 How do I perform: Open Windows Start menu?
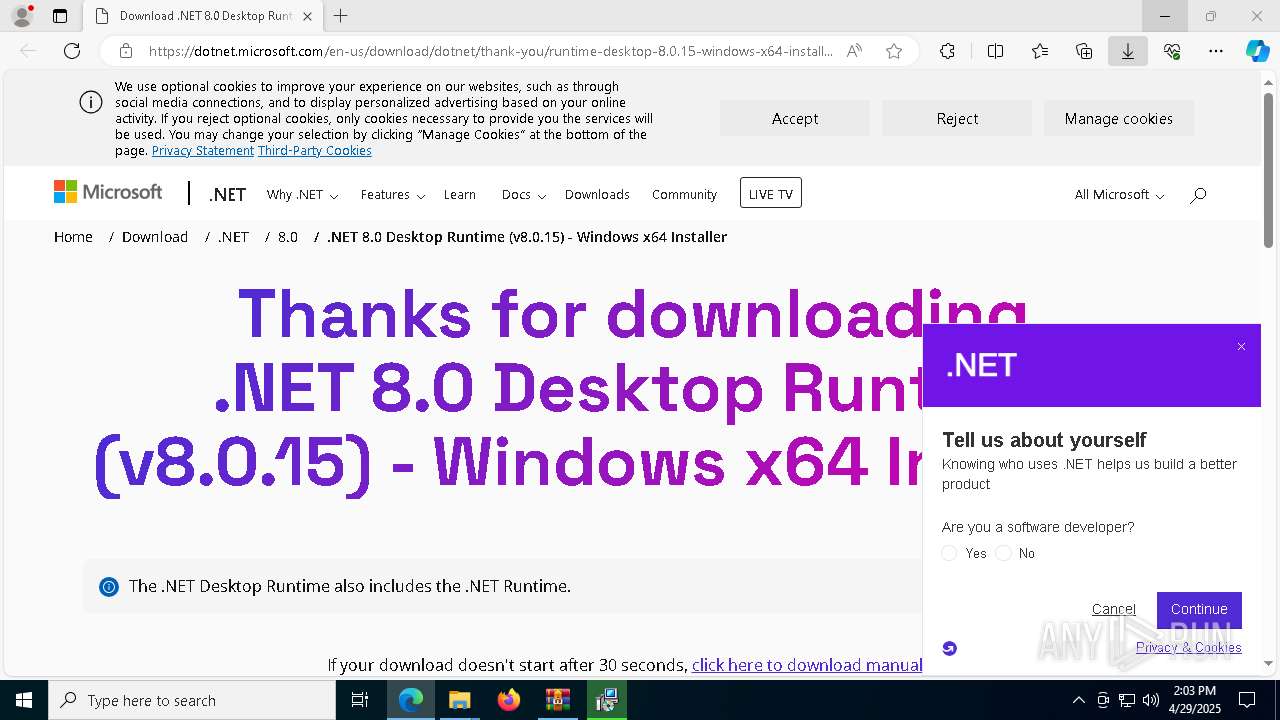point(24,700)
